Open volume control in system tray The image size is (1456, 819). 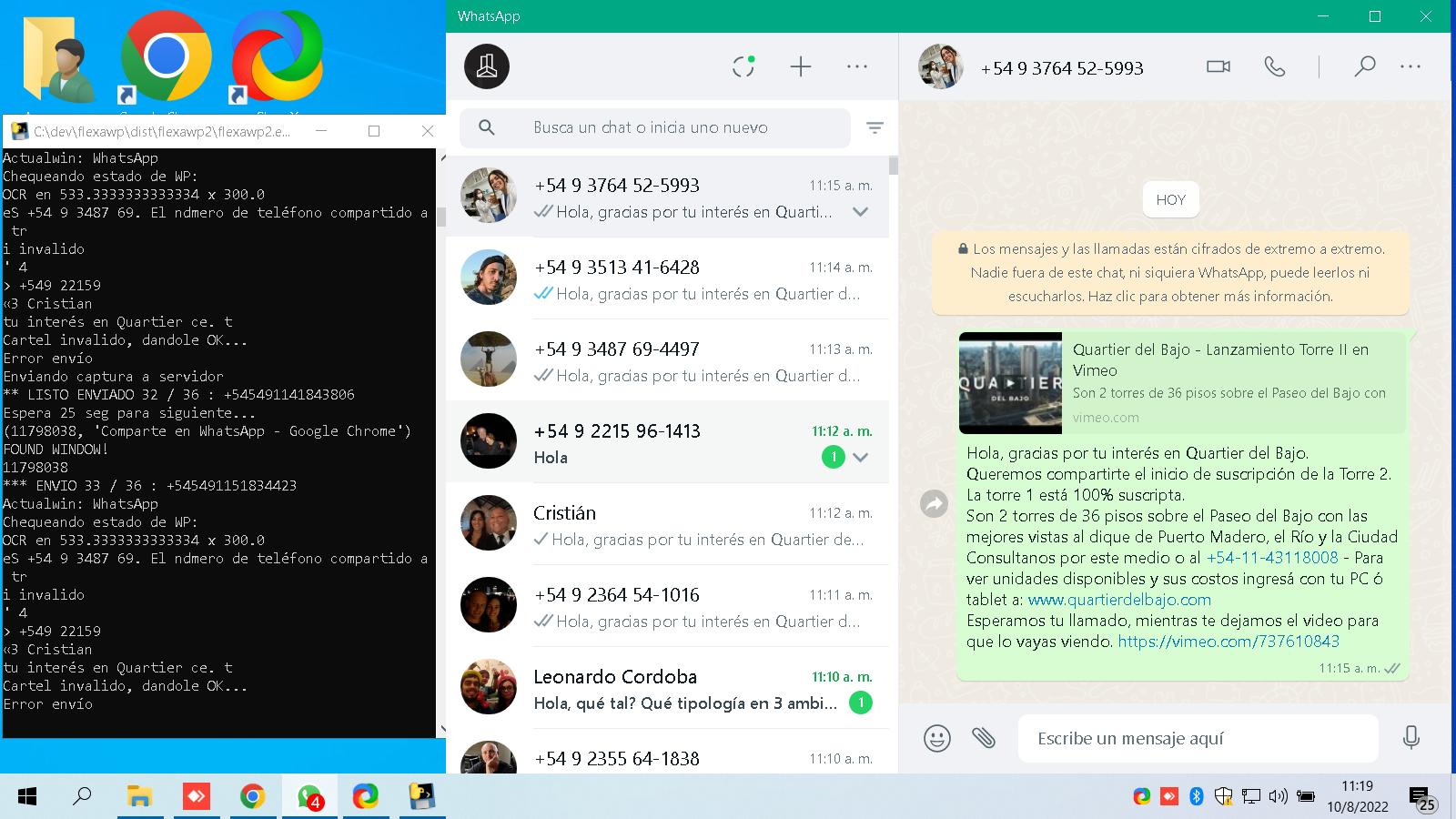pyautogui.click(x=1278, y=796)
